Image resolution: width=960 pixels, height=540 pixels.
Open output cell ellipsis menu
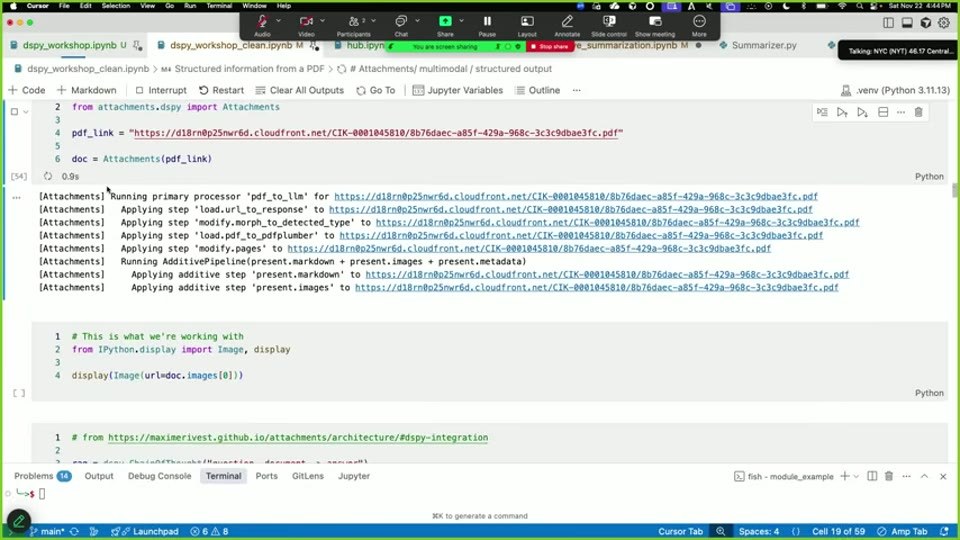(17, 197)
